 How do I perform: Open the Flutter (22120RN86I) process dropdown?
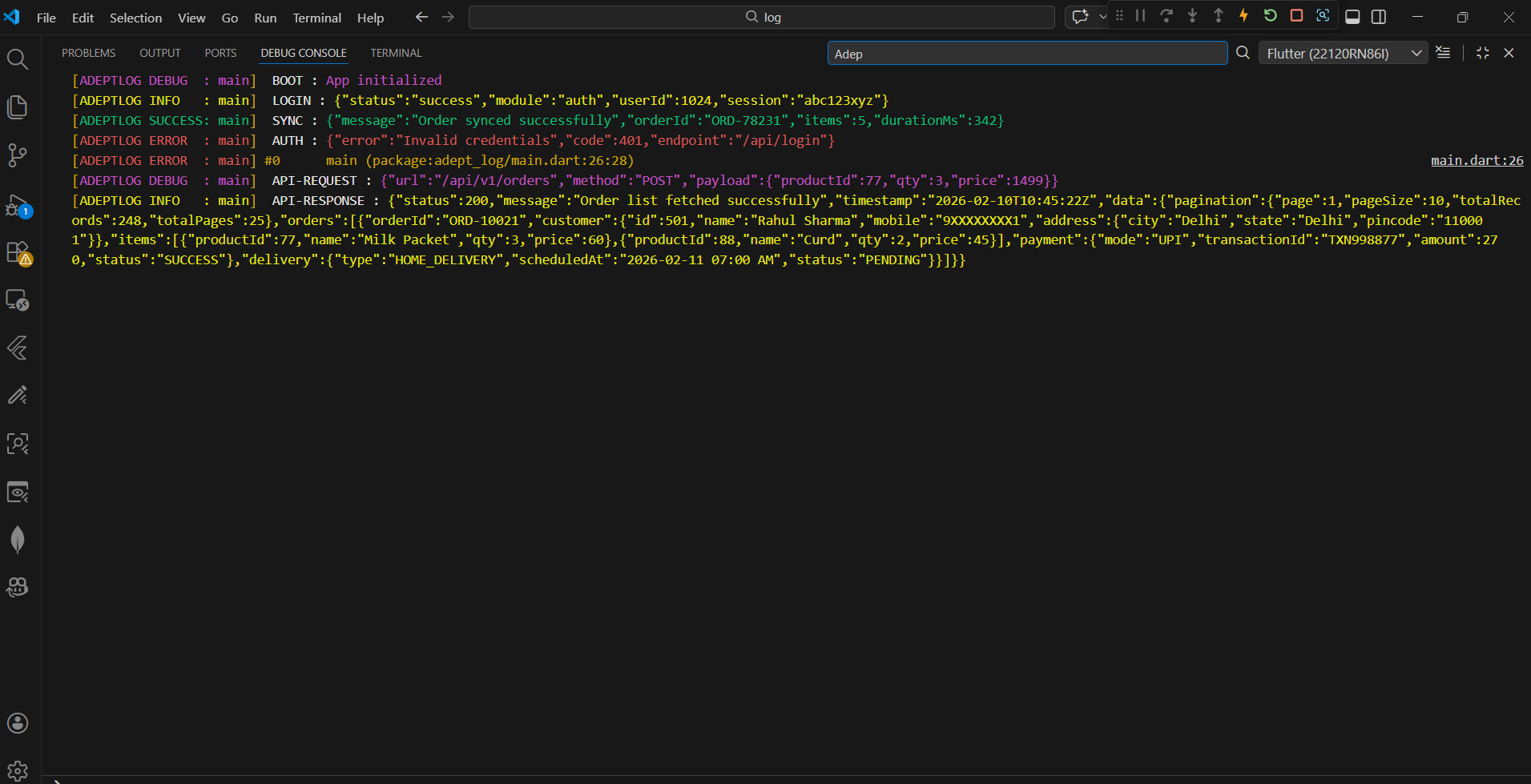tap(1343, 53)
